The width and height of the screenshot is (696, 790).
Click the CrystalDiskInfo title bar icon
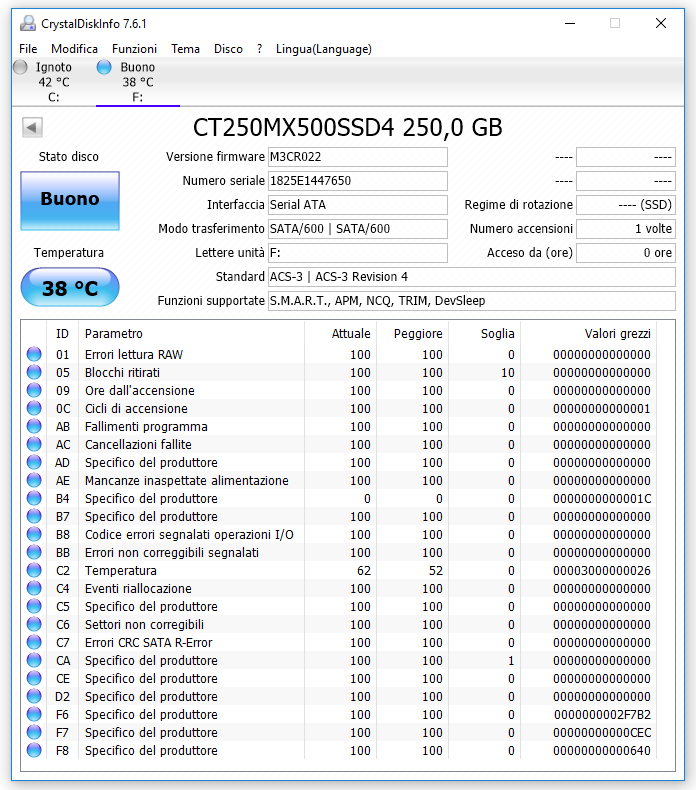pyautogui.click(x=28, y=23)
